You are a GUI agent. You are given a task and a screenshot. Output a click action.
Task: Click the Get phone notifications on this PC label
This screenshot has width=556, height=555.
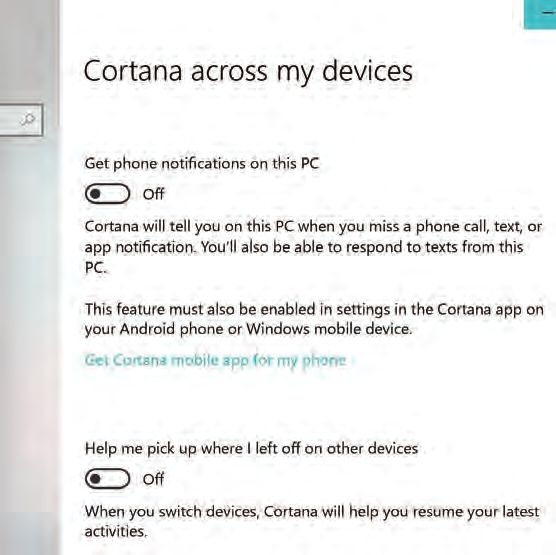pyautogui.click(x=202, y=164)
